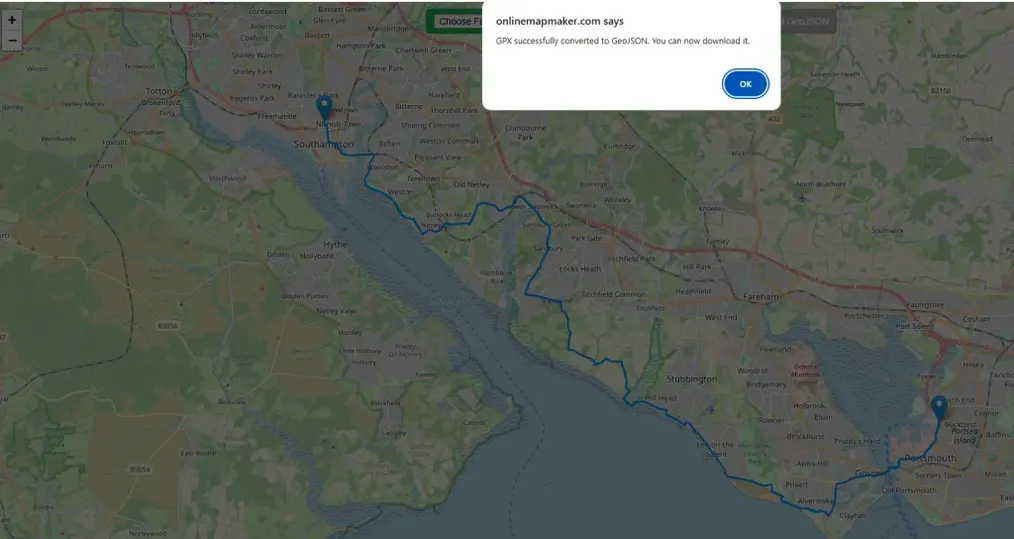The height and width of the screenshot is (539, 1014).
Task: Click the Hythe label on the map
Action: [335, 244]
